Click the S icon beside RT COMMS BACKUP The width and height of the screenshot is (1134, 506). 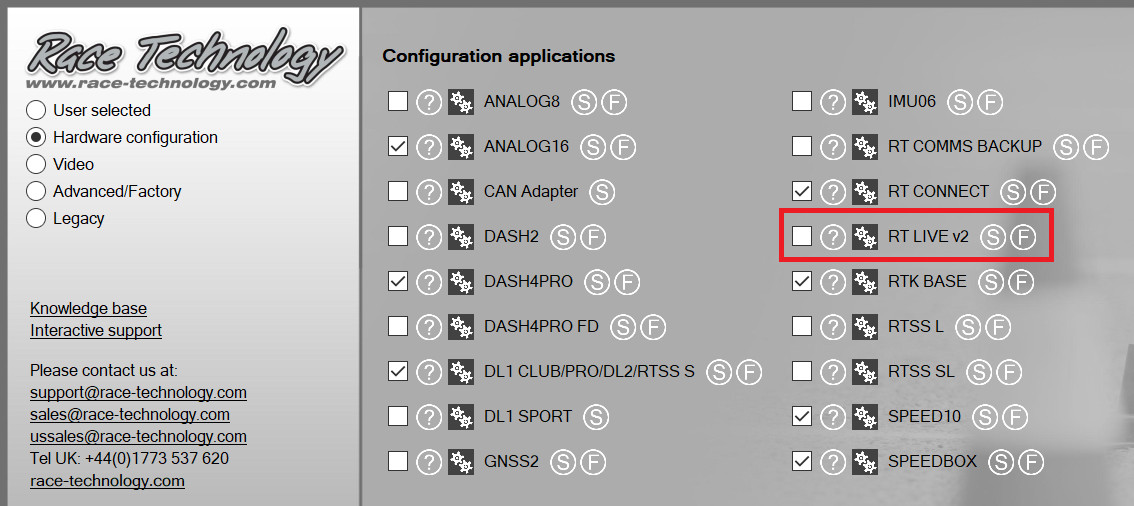(1066, 147)
